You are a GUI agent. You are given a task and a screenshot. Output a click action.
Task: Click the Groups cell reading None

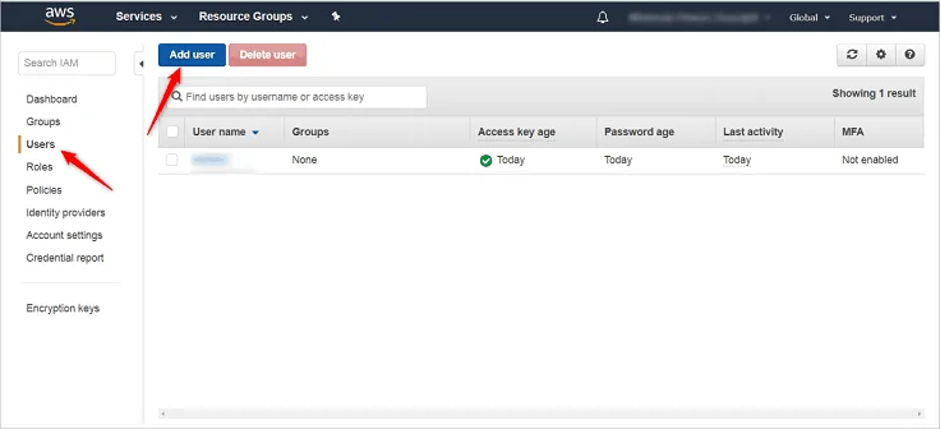[304, 160]
